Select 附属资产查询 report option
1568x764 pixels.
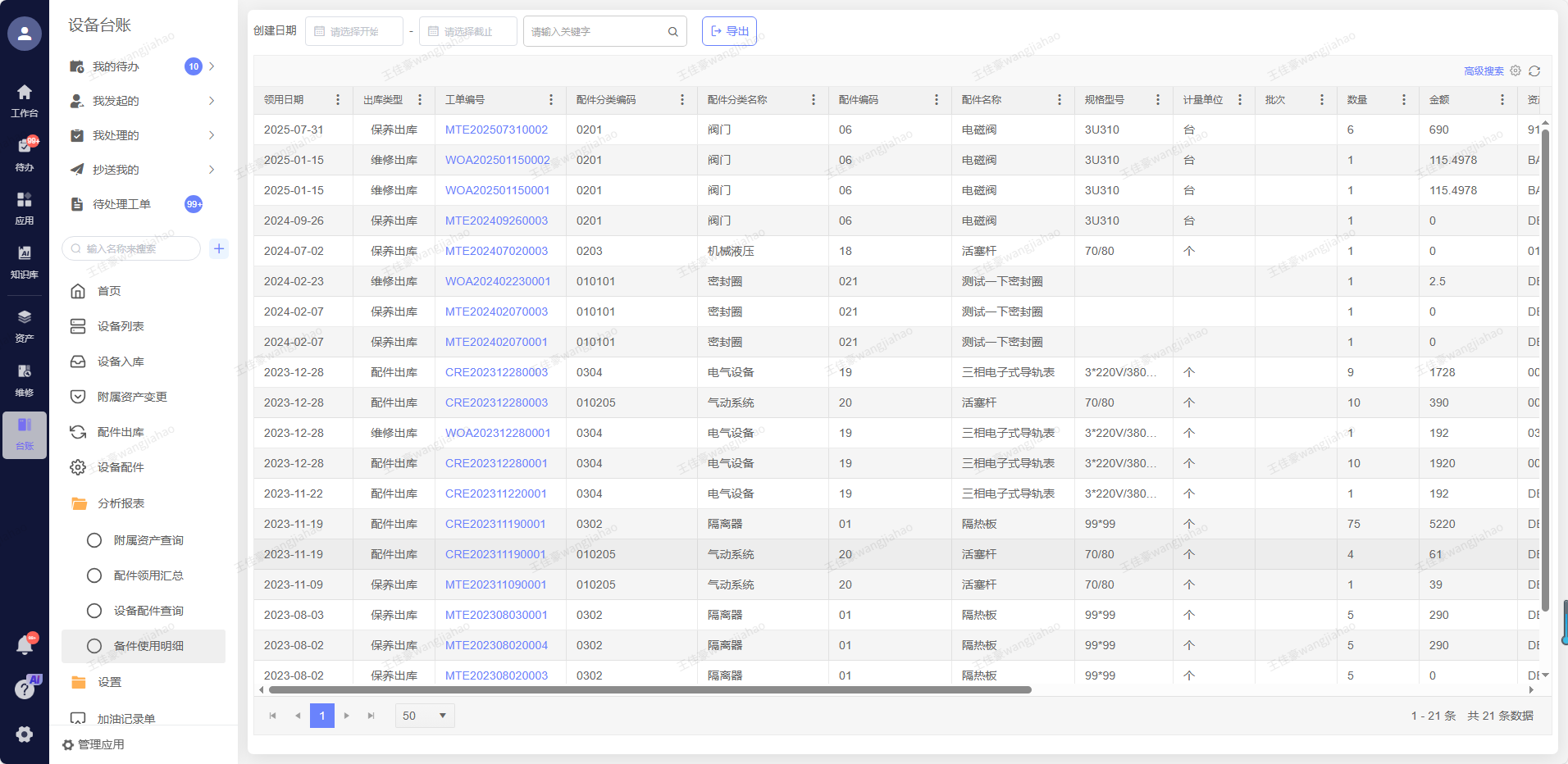pyautogui.click(x=148, y=540)
